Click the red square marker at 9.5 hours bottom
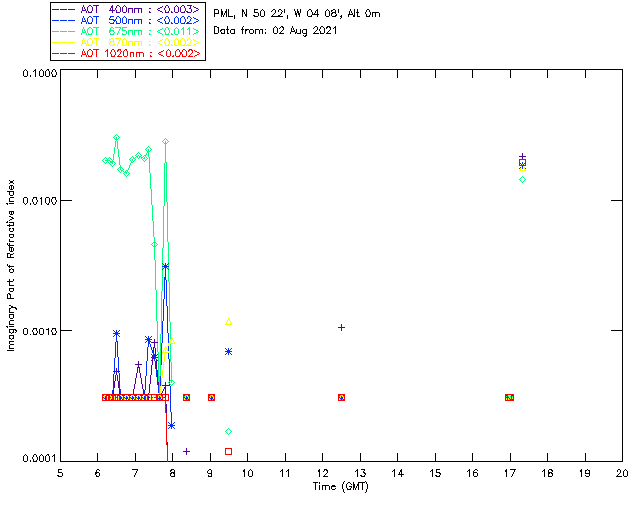Image resolution: width=640 pixels, height=512 pixels. tap(229, 452)
